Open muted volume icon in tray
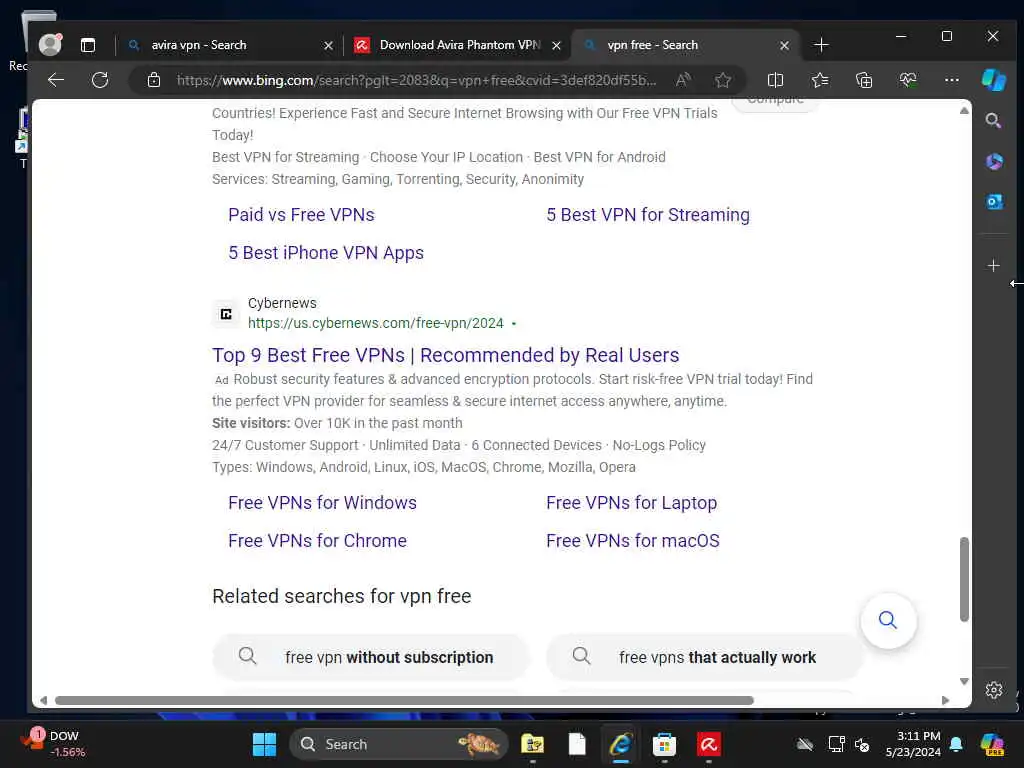This screenshot has height=768, width=1024. click(862, 744)
